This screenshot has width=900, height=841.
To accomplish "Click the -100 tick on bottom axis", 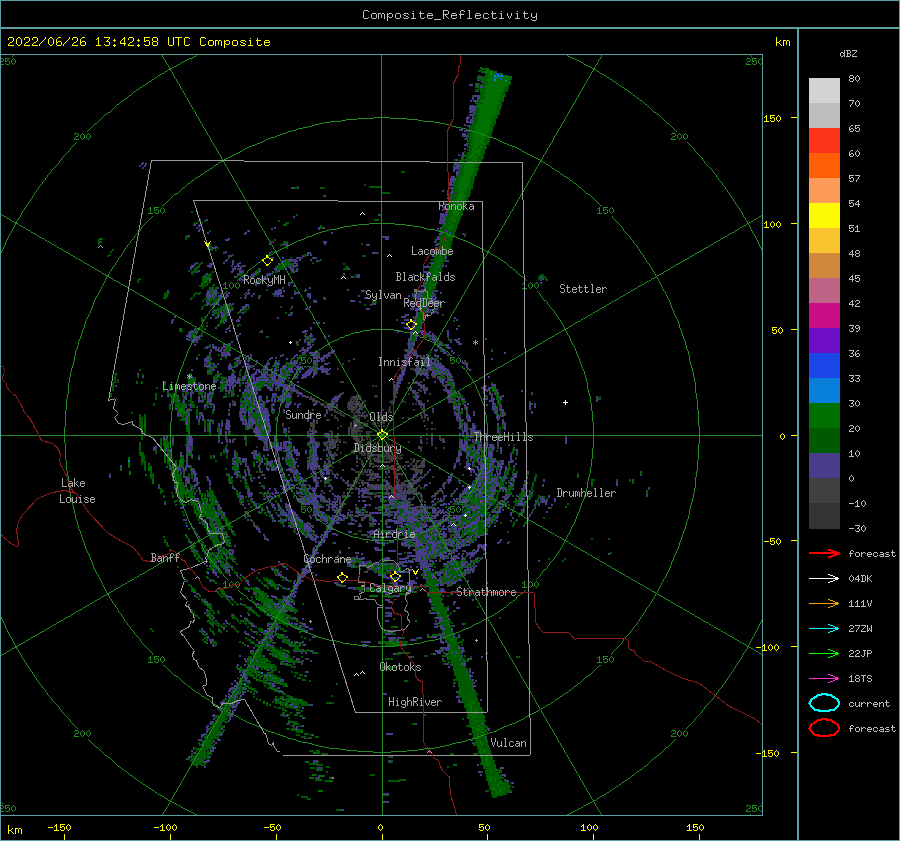I will pos(165,827).
